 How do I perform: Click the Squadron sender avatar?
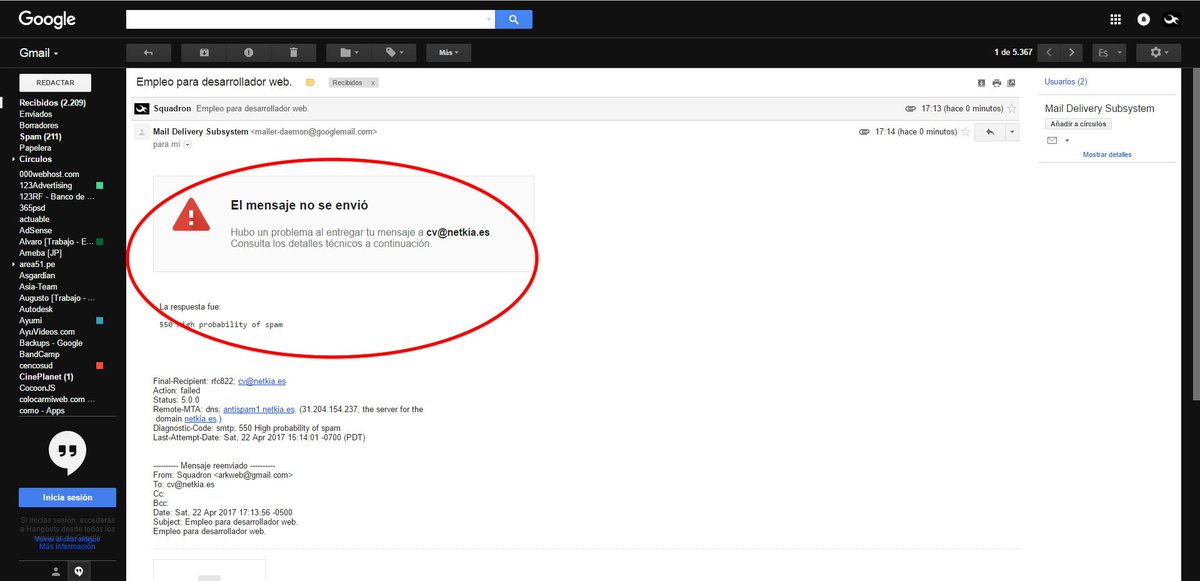(x=142, y=108)
